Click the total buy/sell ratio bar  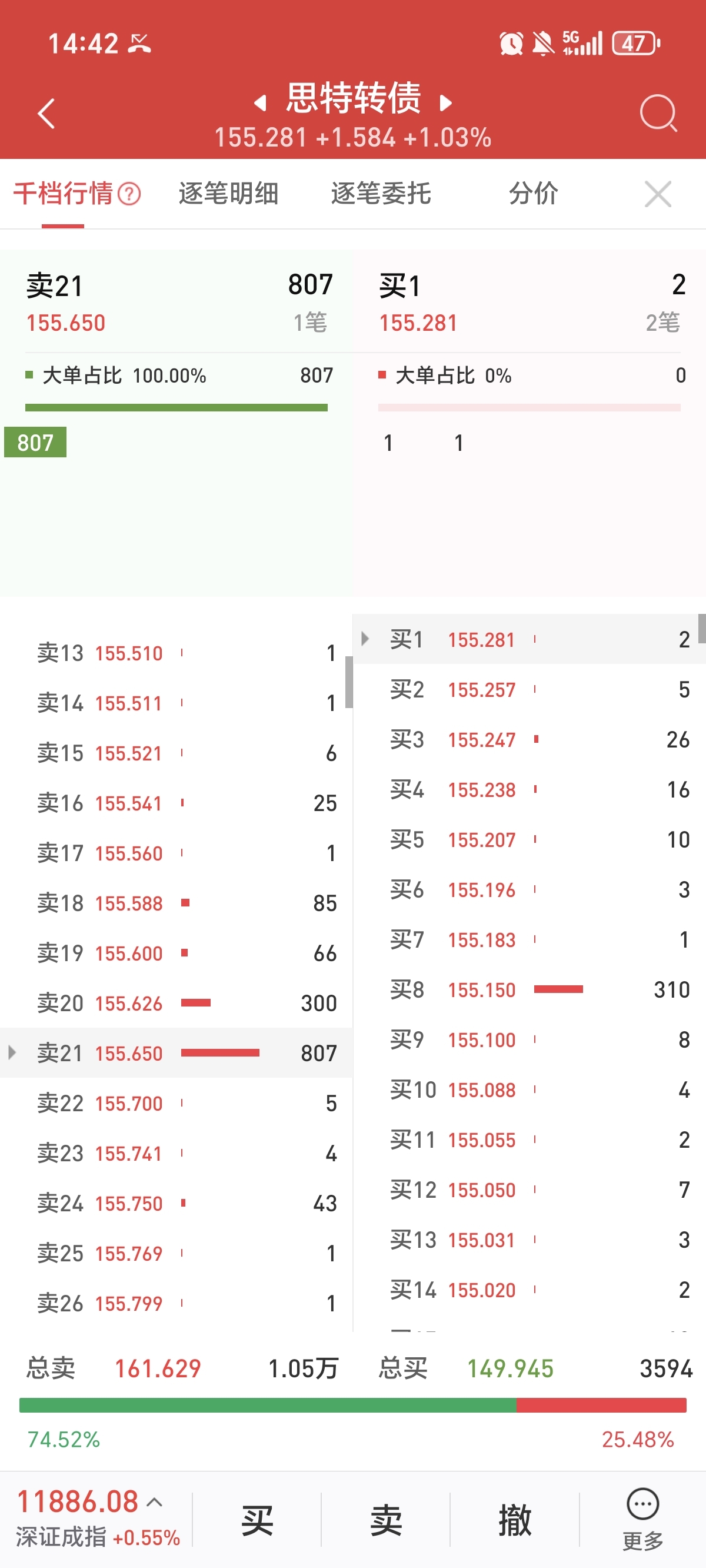click(353, 1405)
